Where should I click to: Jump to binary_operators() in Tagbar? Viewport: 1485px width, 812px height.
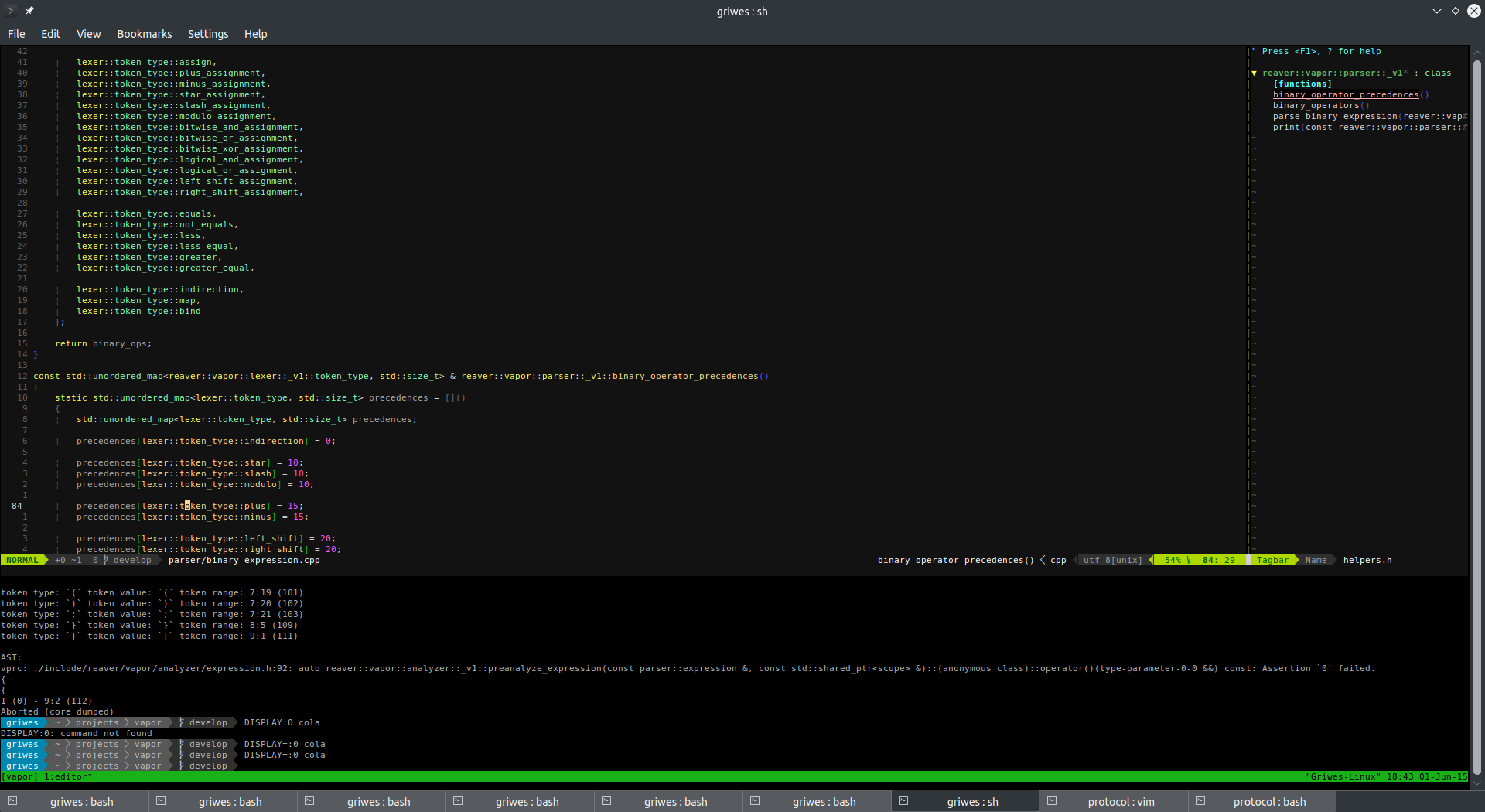click(1321, 106)
